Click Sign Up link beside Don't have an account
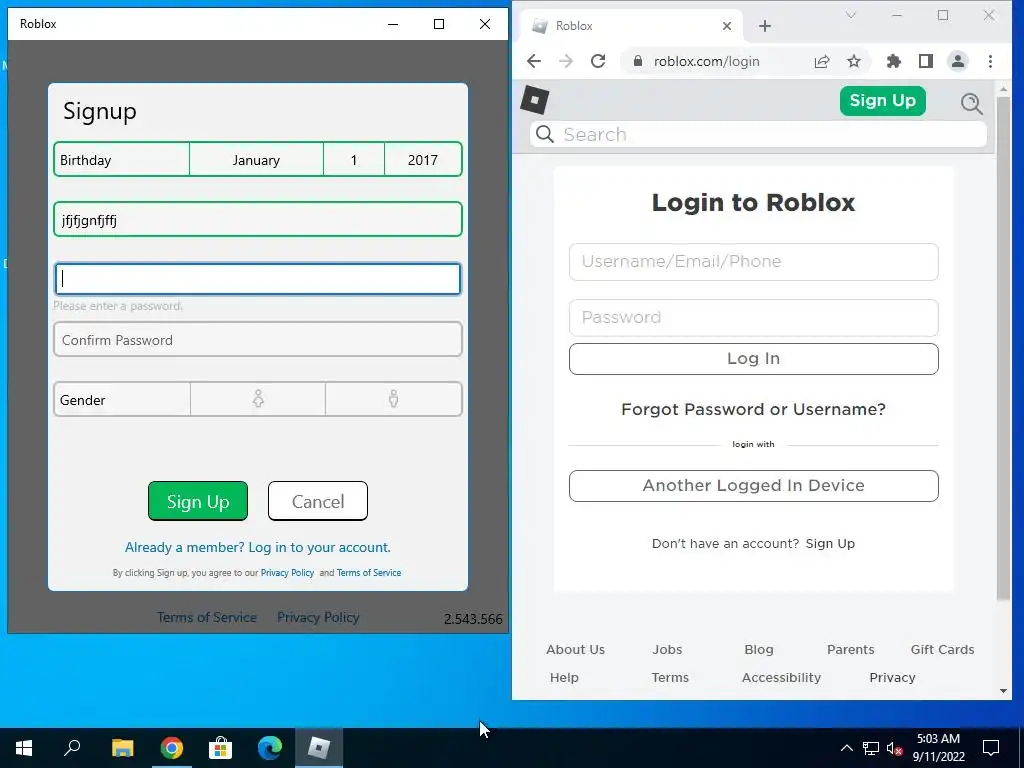This screenshot has height=768, width=1024. [830, 543]
